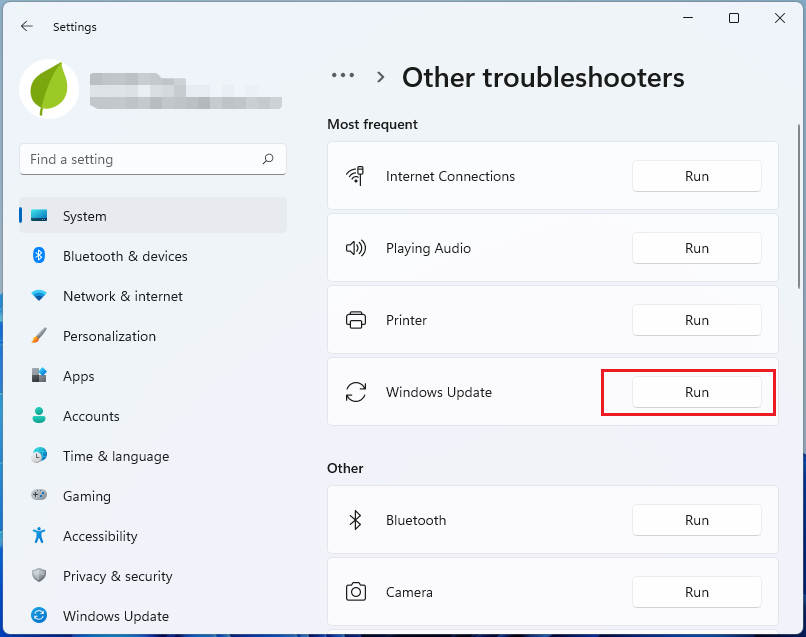Open Windows Update in the sidebar
This screenshot has height=637, width=806.
(153, 615)
